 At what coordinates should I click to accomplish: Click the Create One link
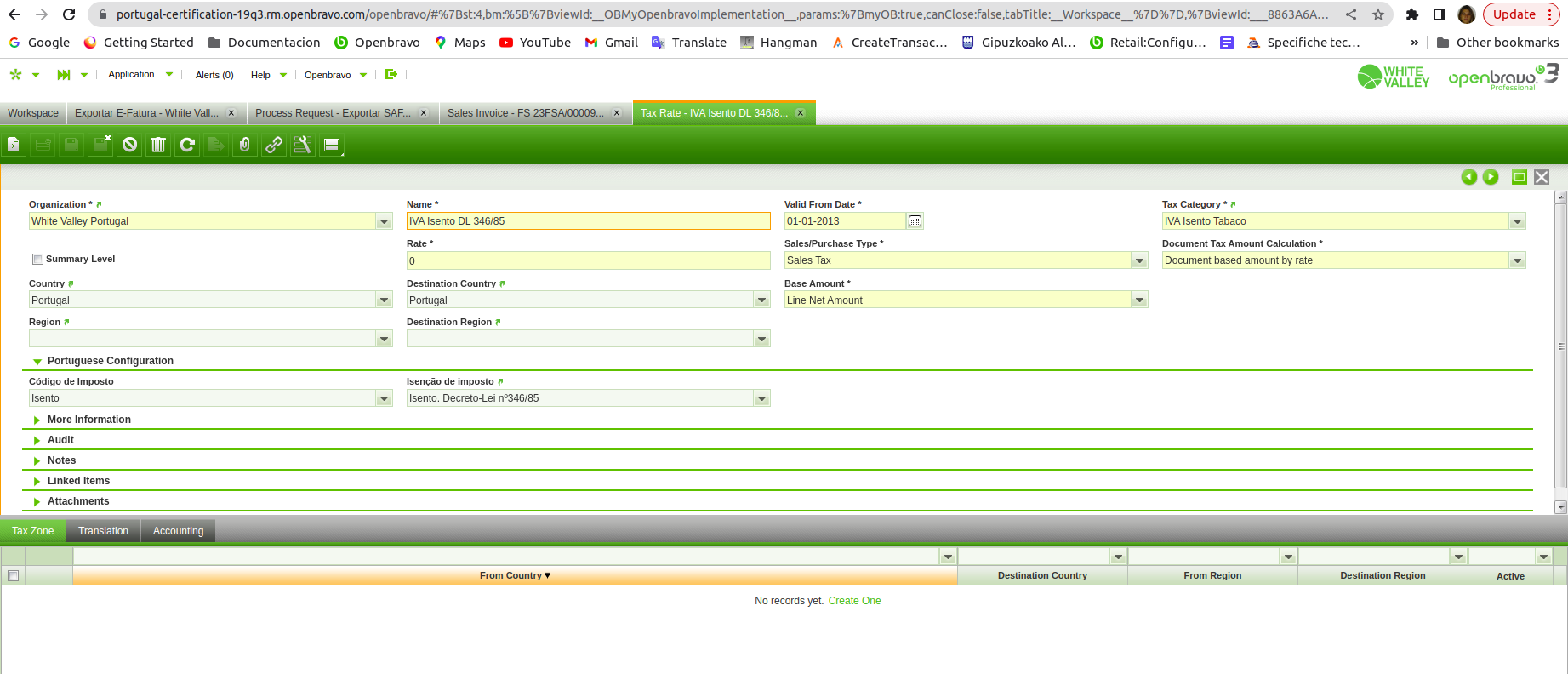point(854,601)
